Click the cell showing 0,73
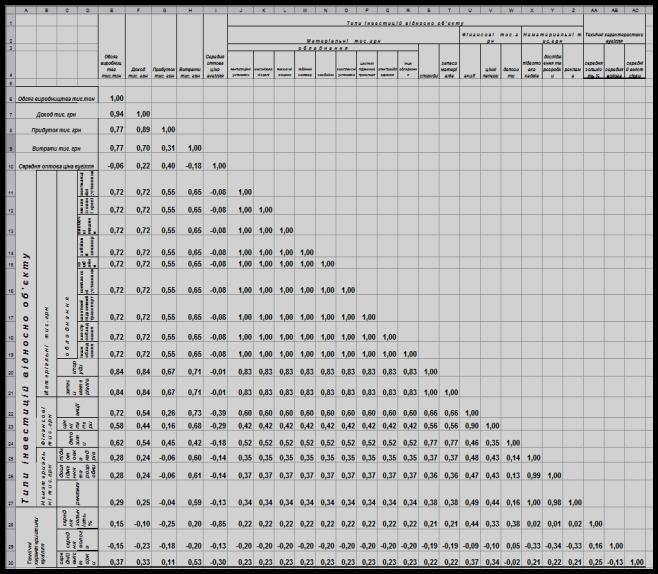Viewport: 658px width, 574px height. coord(190,407)
